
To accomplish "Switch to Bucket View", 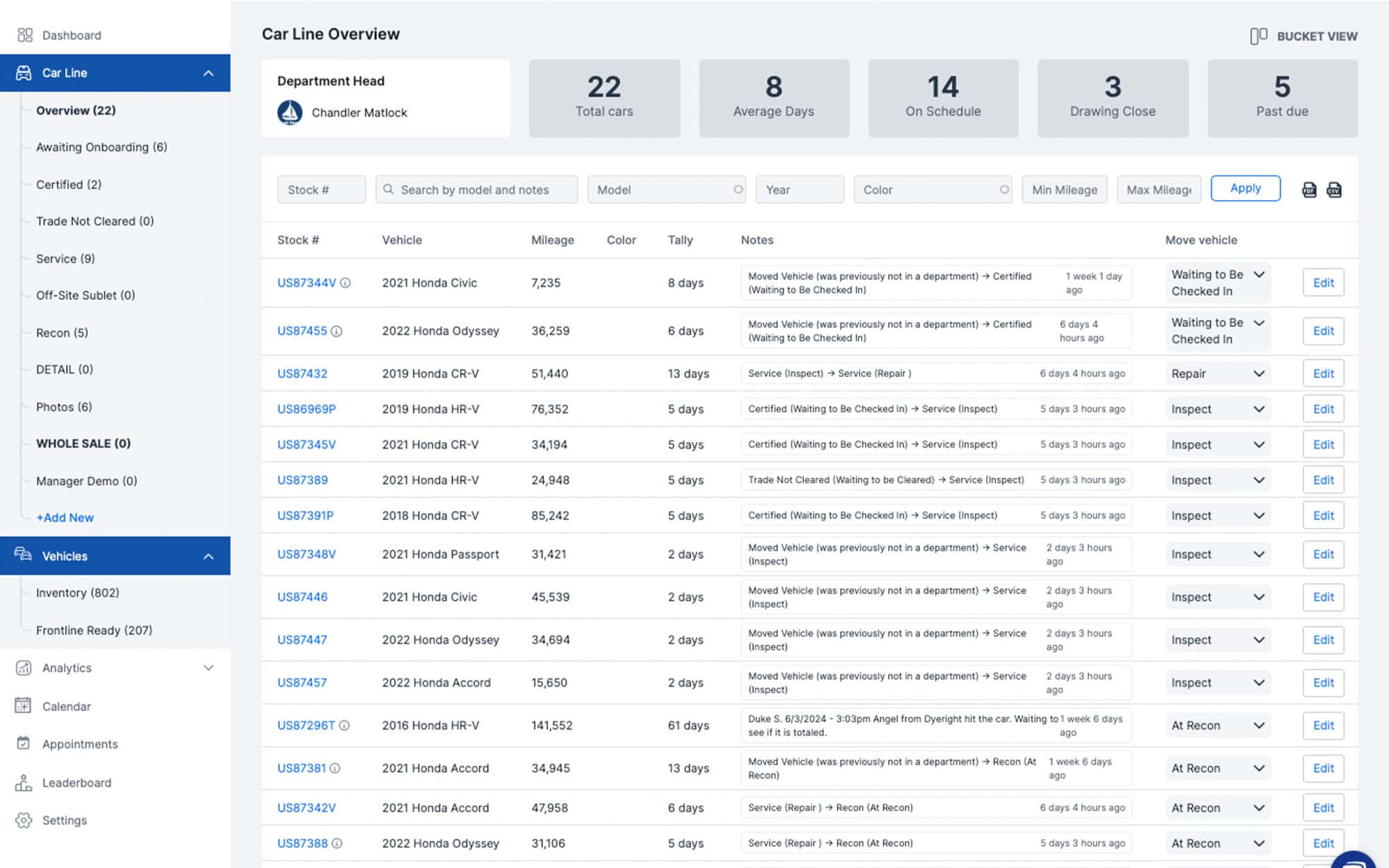I will point(1304,36).
